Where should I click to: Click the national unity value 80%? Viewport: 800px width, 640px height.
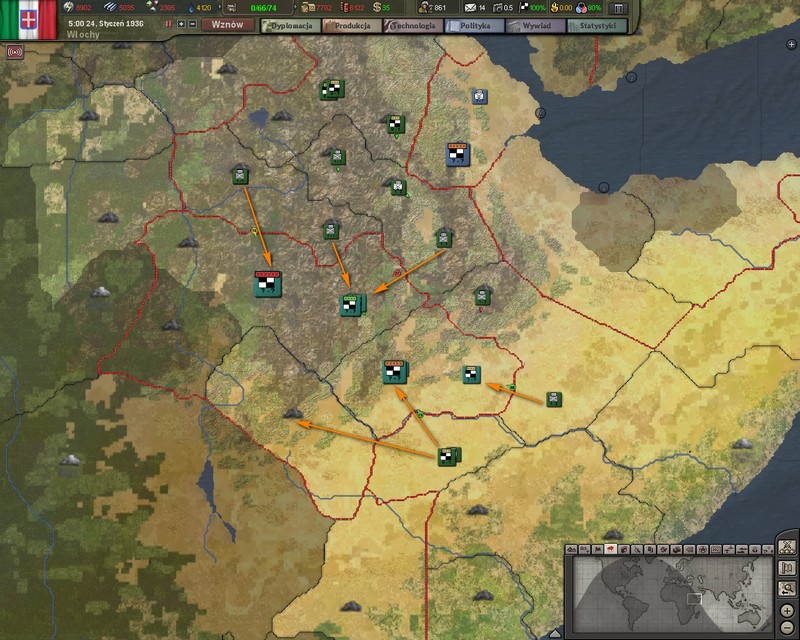coord(594,8)
